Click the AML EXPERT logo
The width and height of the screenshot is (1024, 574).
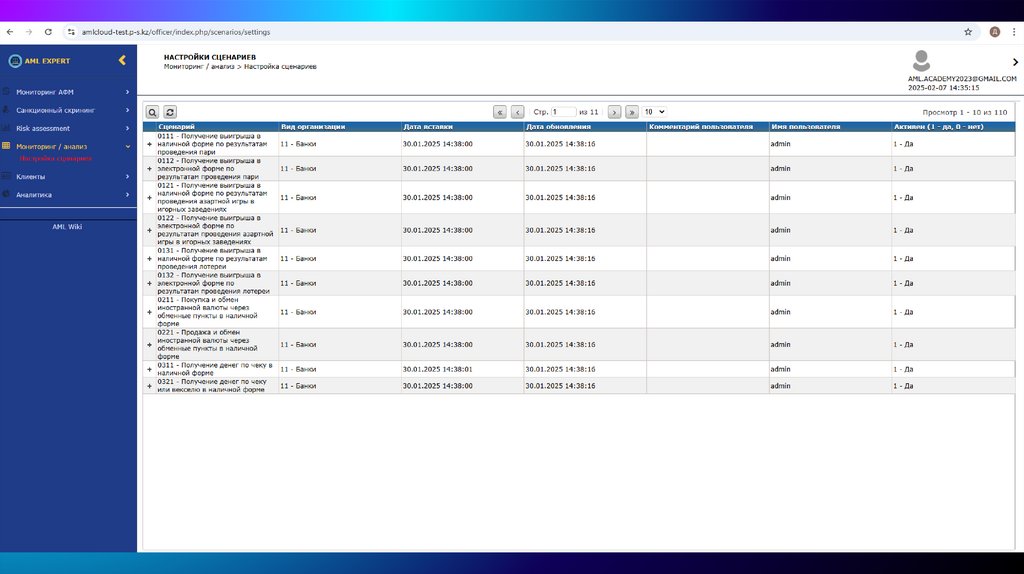39,61
